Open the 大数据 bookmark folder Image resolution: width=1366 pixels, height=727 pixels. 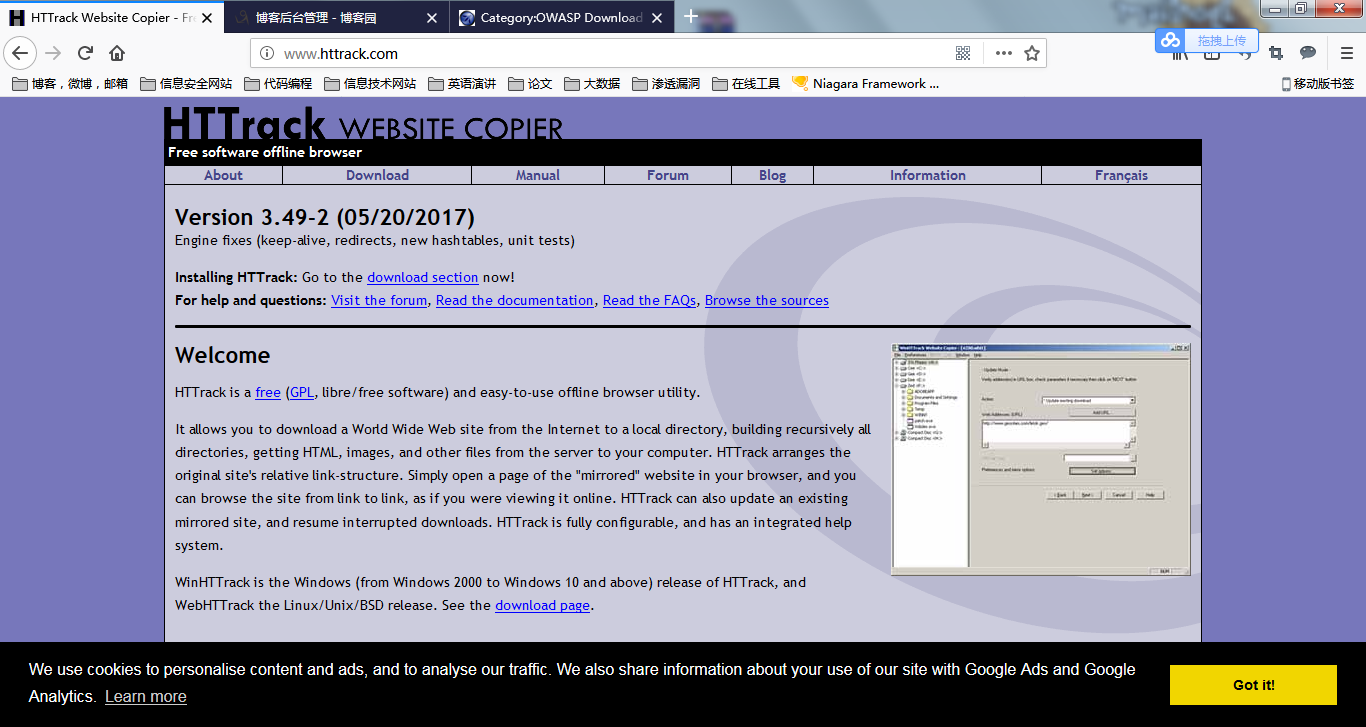click(x=592, y=84)
